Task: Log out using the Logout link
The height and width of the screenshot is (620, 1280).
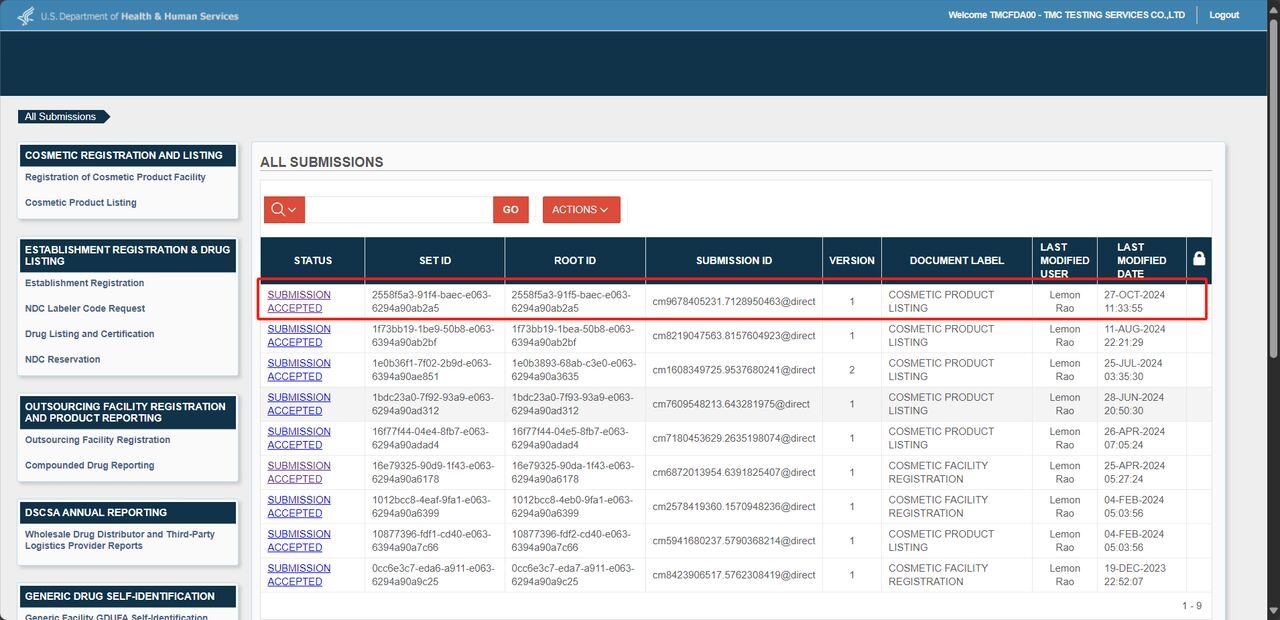Action: click(1224, 15)
